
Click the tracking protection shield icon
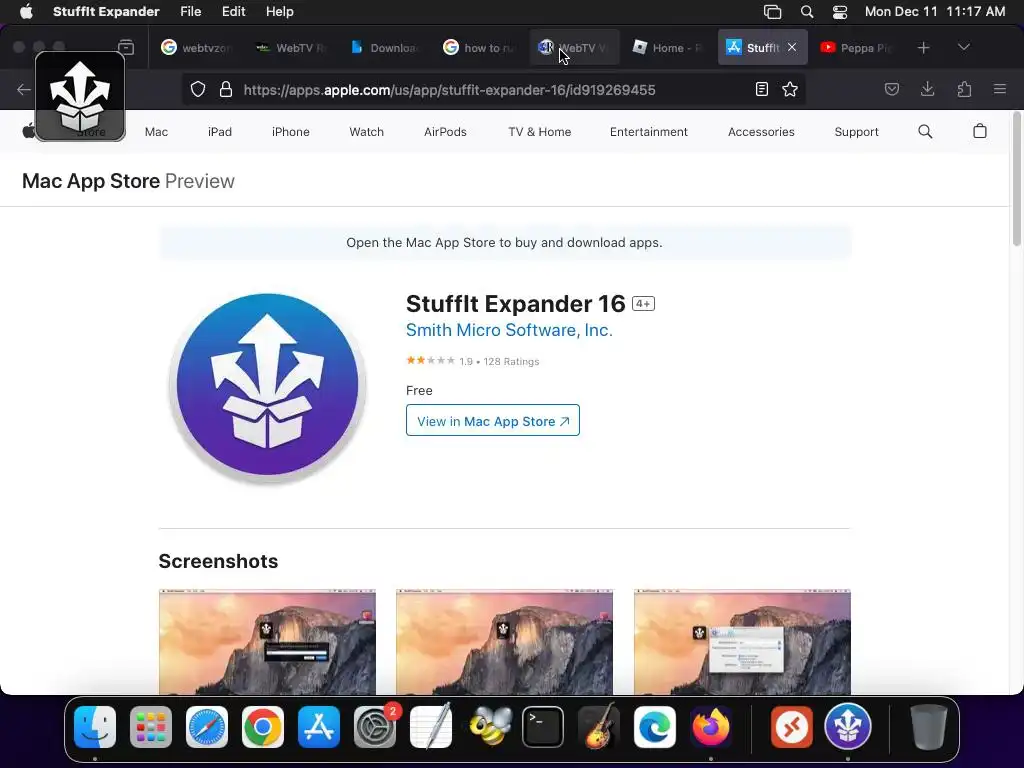198,89
